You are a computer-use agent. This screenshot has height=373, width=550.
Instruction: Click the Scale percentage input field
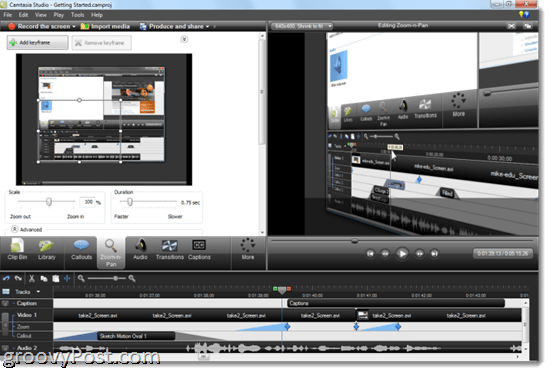(88, 202)
